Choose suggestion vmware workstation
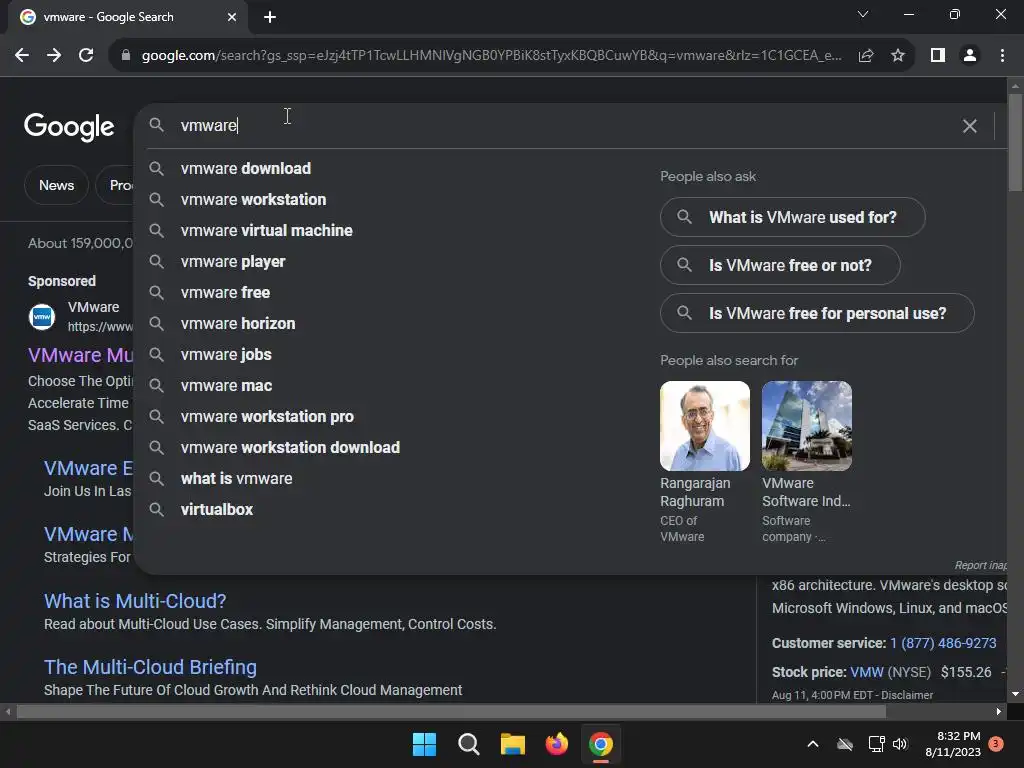This screenshot has height=768, width=1024. point(253,199)
